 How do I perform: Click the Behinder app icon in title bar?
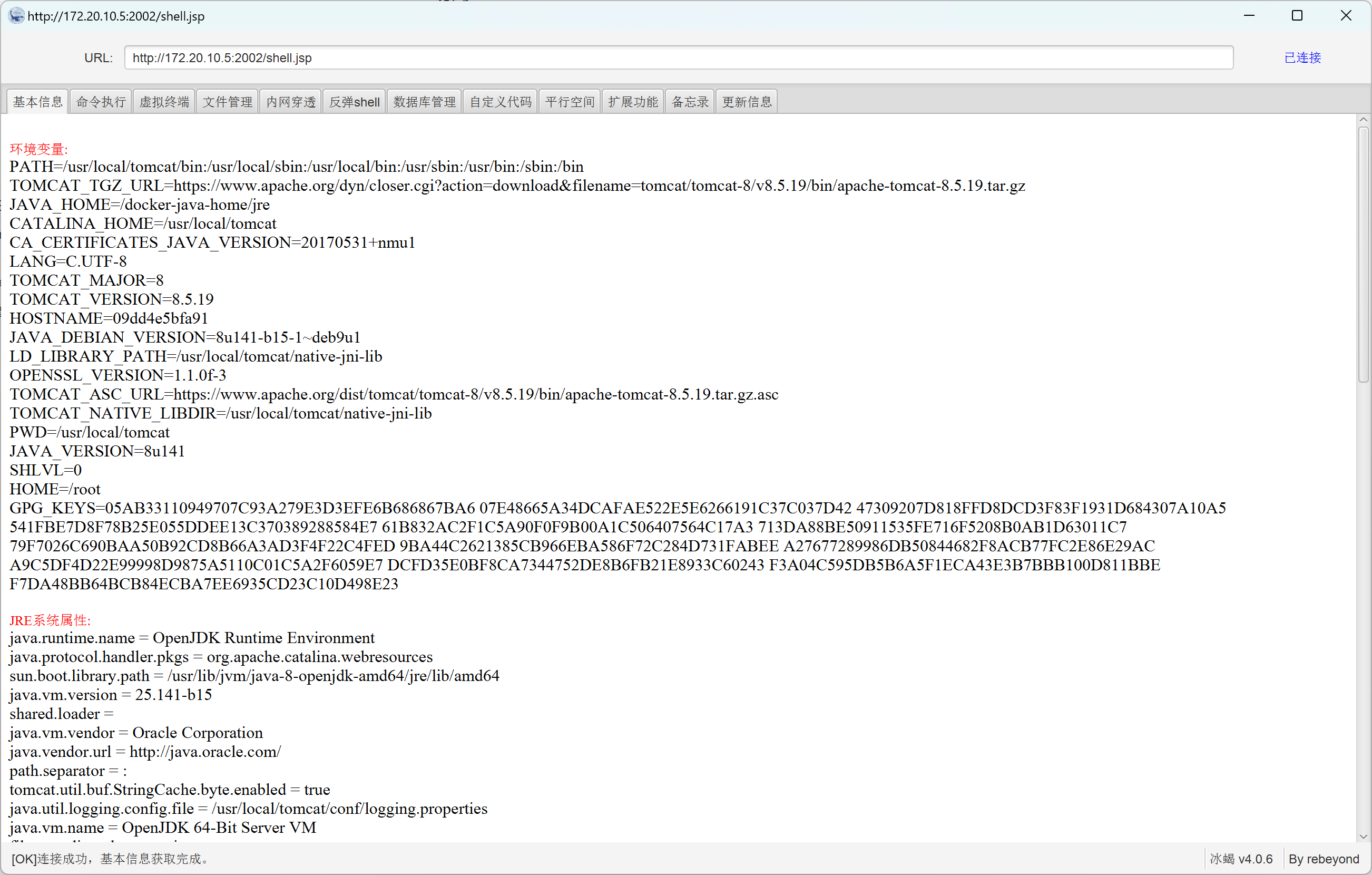(16, 15)
